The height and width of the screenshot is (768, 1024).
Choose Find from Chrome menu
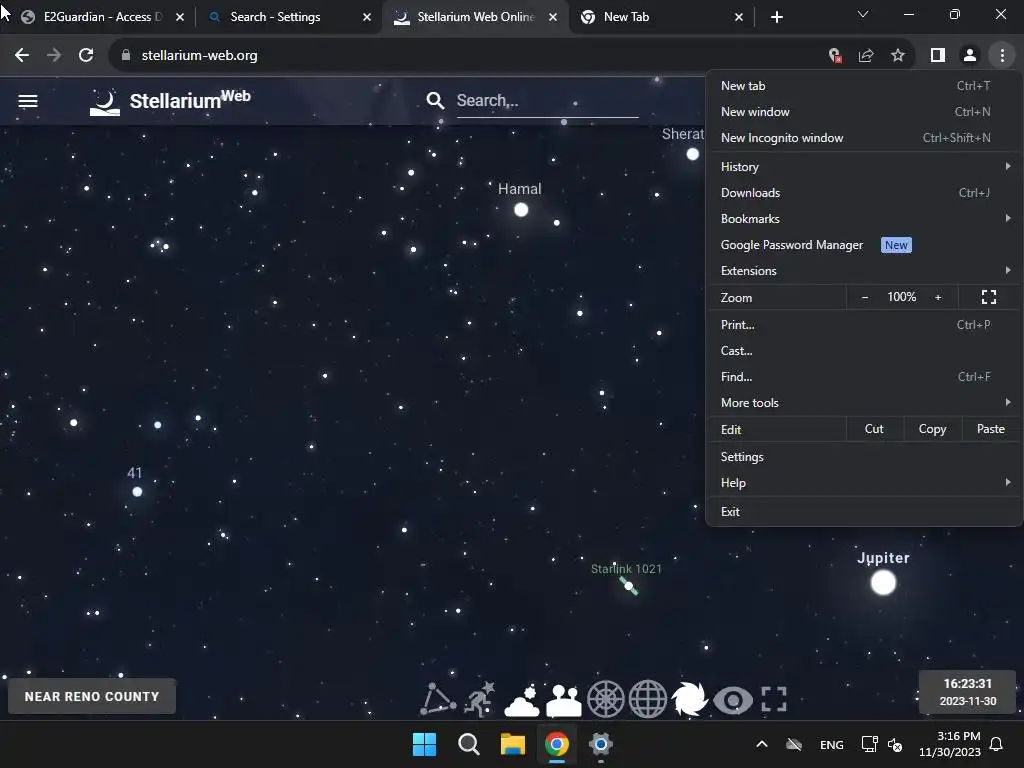click(864, 377)
